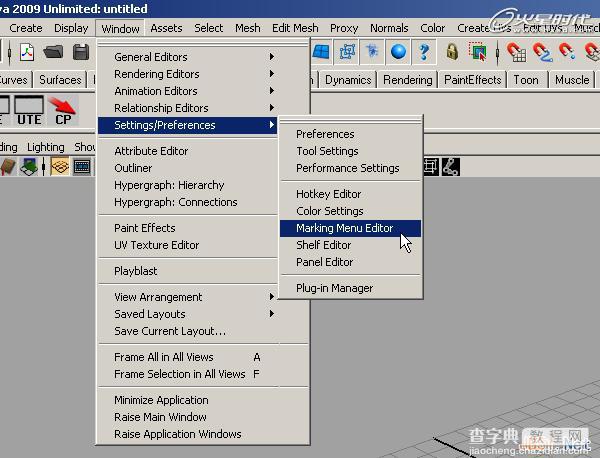Open the Edit Mesh menu

295,28
